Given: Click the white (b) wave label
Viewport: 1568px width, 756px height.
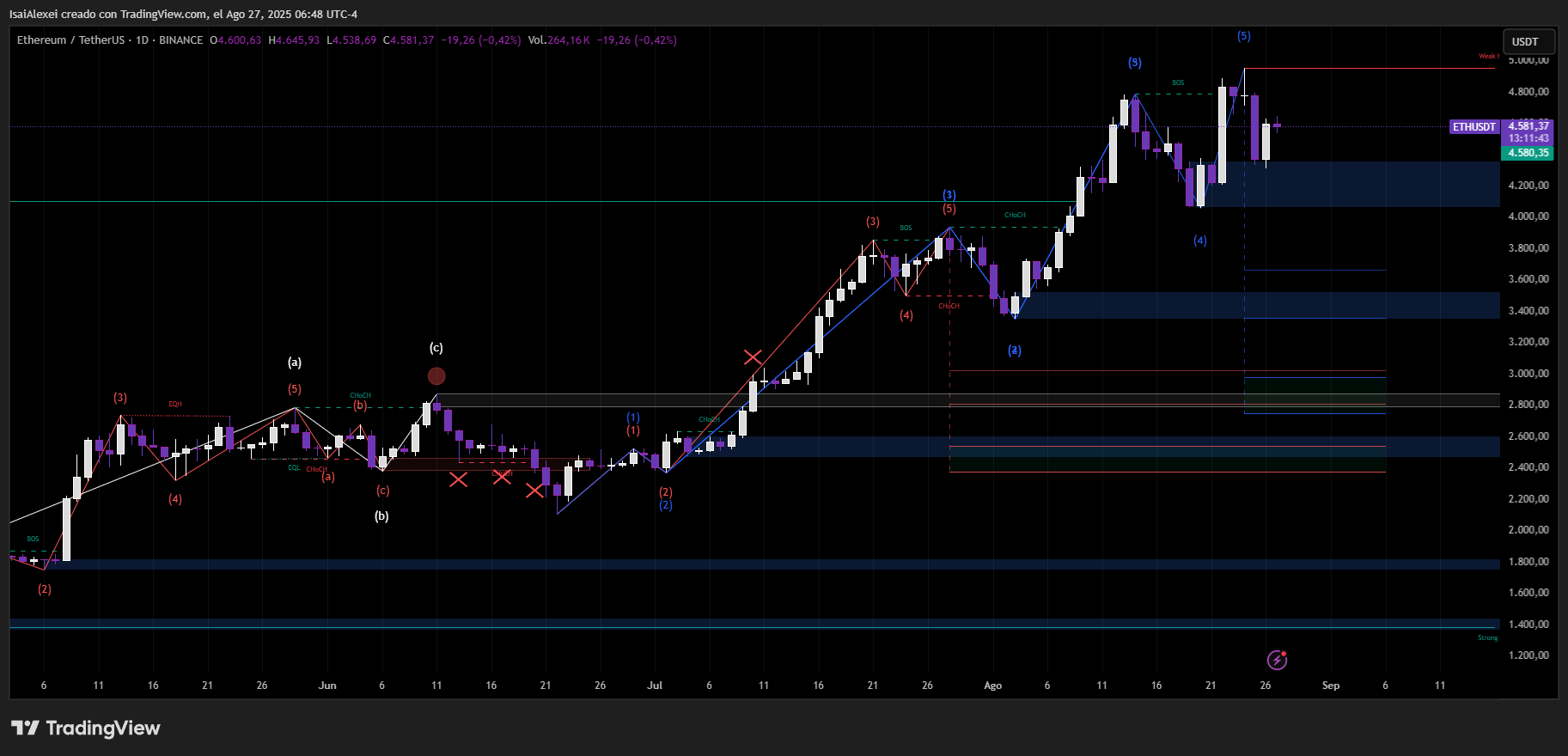Looking at the screenshot, I should (381, 516).
